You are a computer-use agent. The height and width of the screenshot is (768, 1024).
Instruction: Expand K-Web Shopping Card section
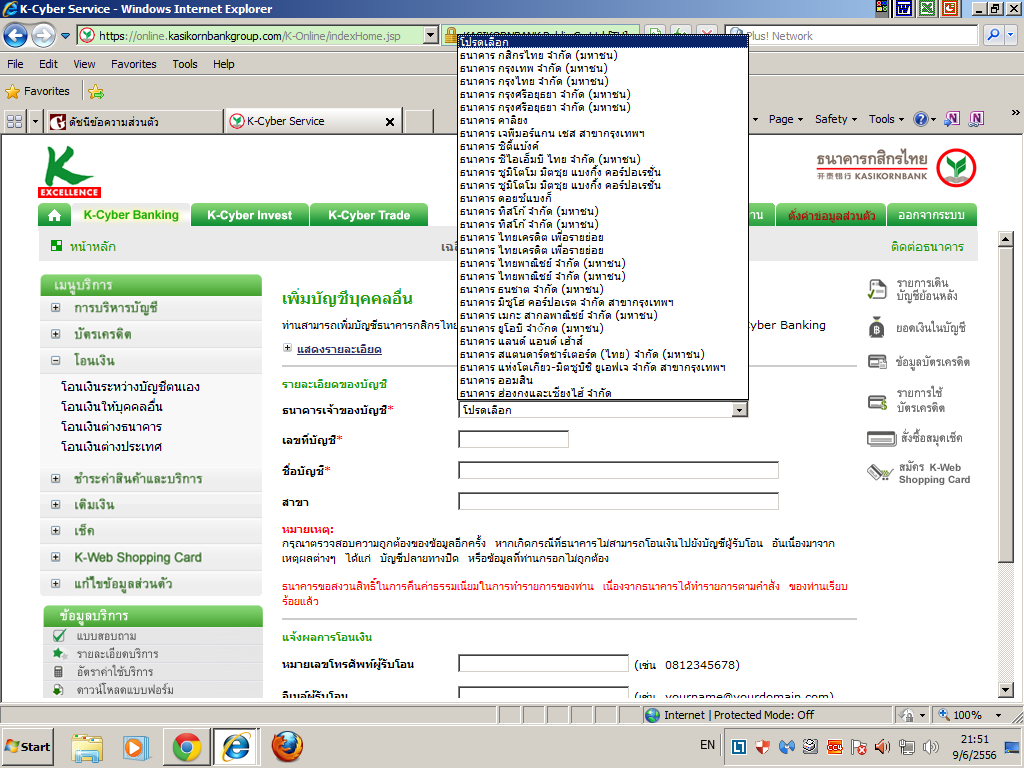coord(56,557)
